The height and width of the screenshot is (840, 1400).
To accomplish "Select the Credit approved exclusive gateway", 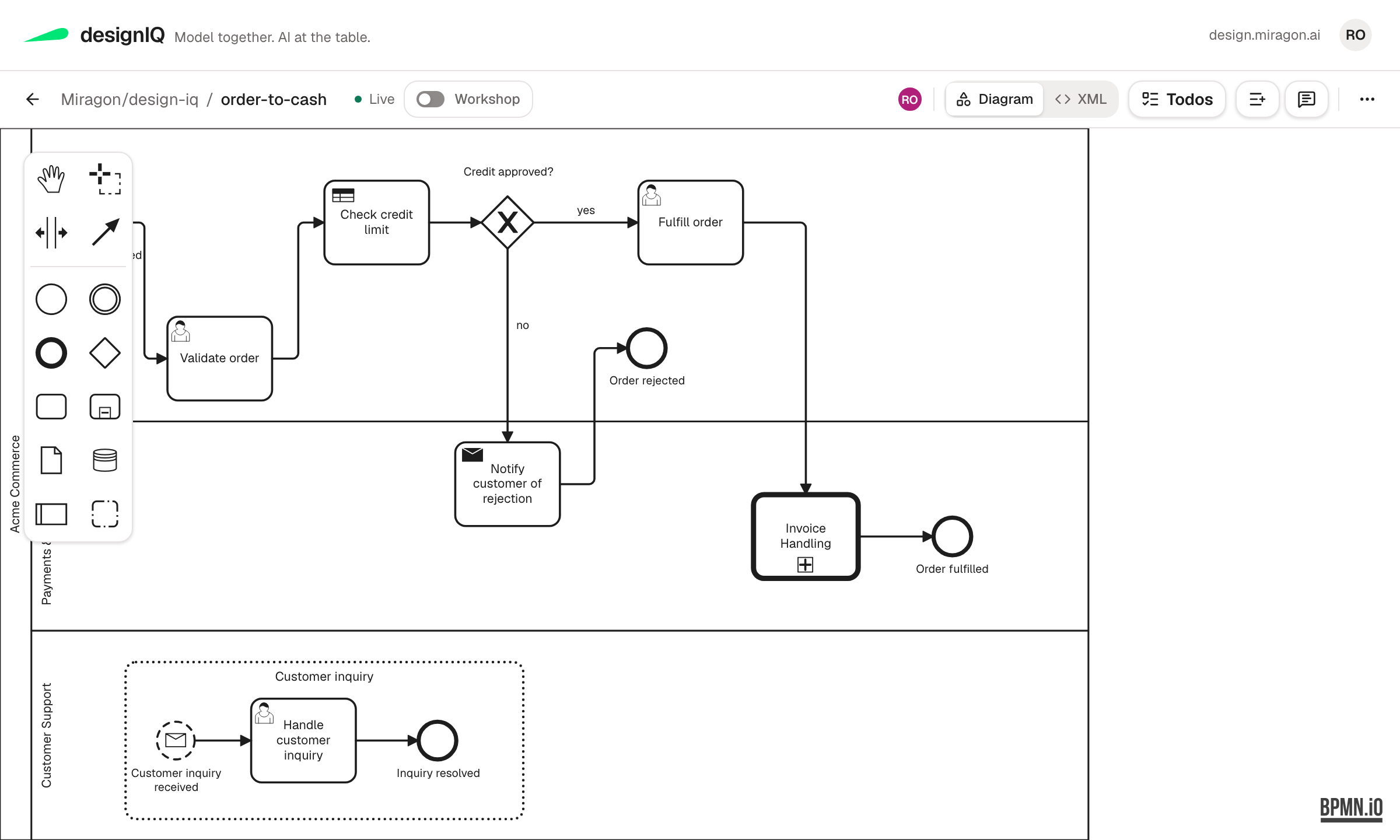I will tap(508, 222).
